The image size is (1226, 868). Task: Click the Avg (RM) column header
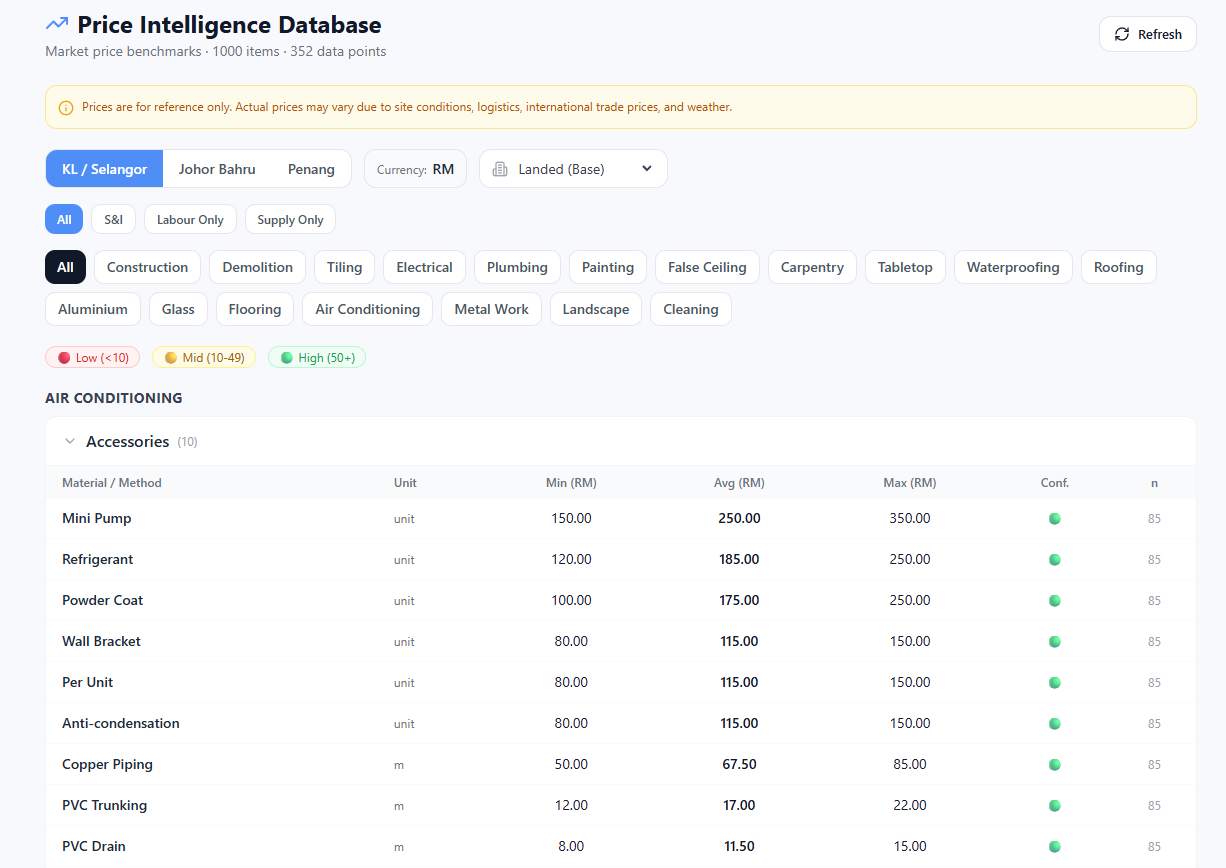pos(739,482)
